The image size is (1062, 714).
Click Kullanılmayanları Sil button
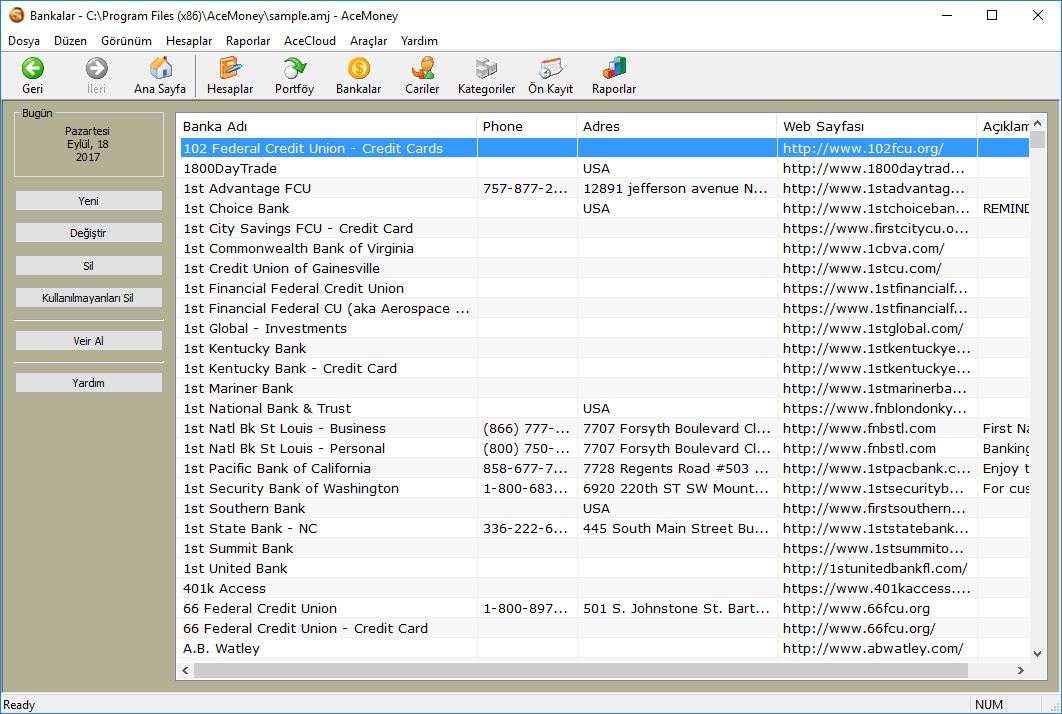(x=89, y=298)
